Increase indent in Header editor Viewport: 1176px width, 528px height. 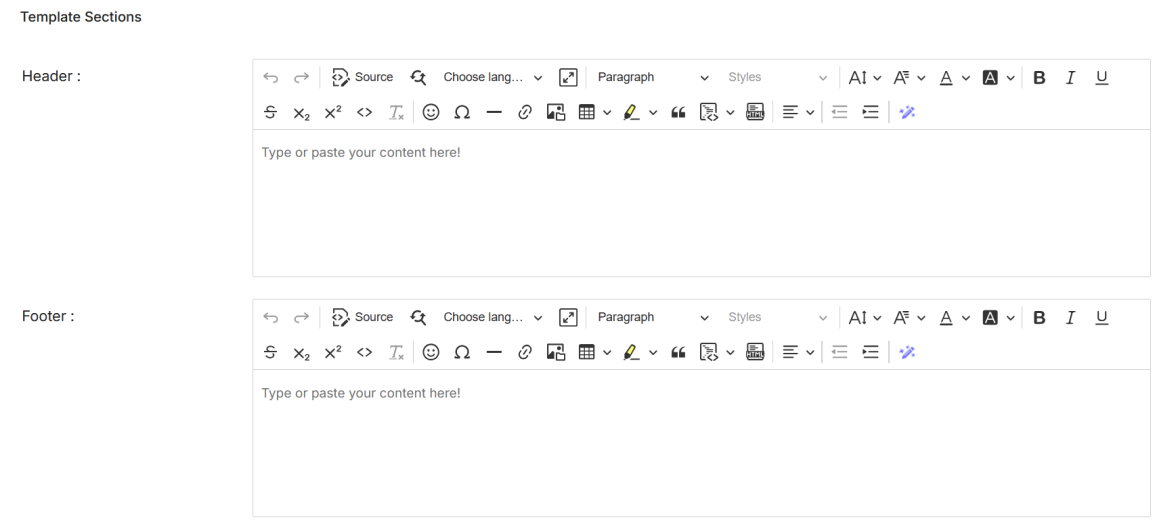point(870,112)
